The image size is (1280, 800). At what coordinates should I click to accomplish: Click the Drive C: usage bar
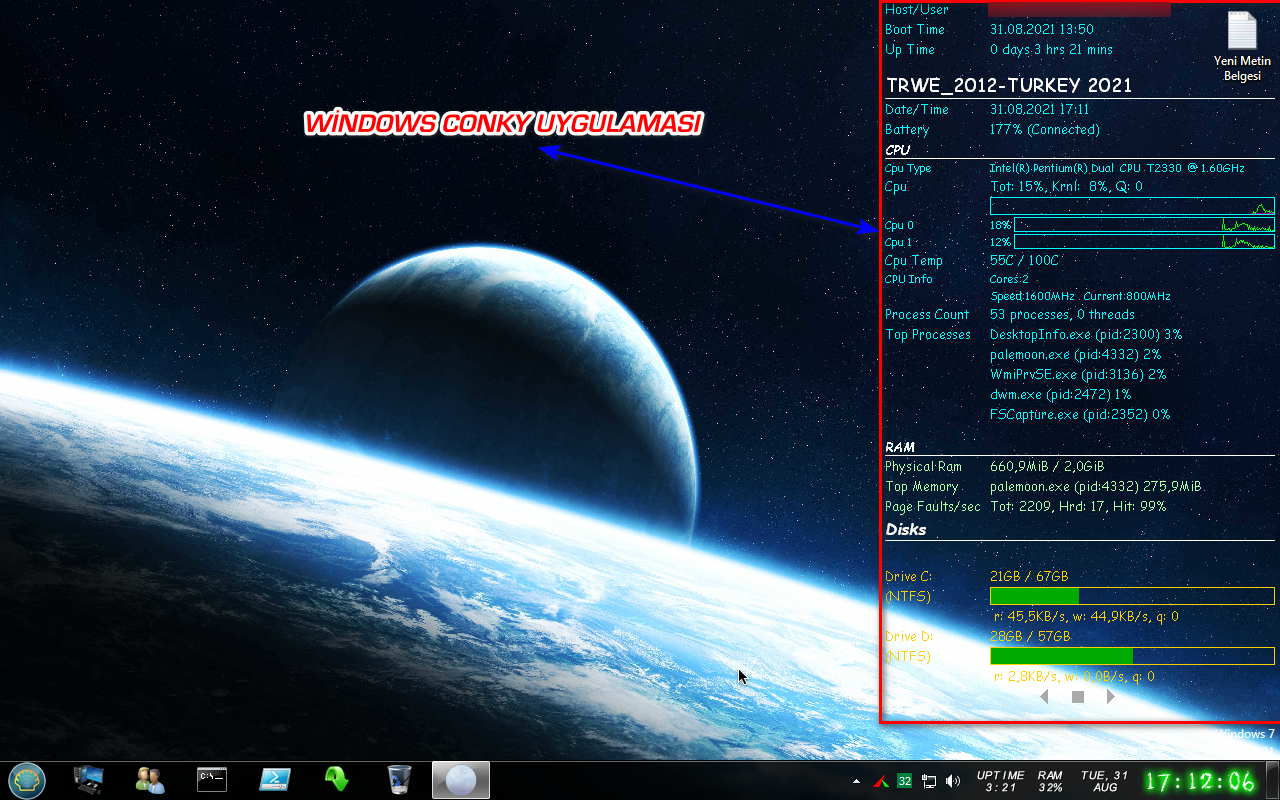1132,596
